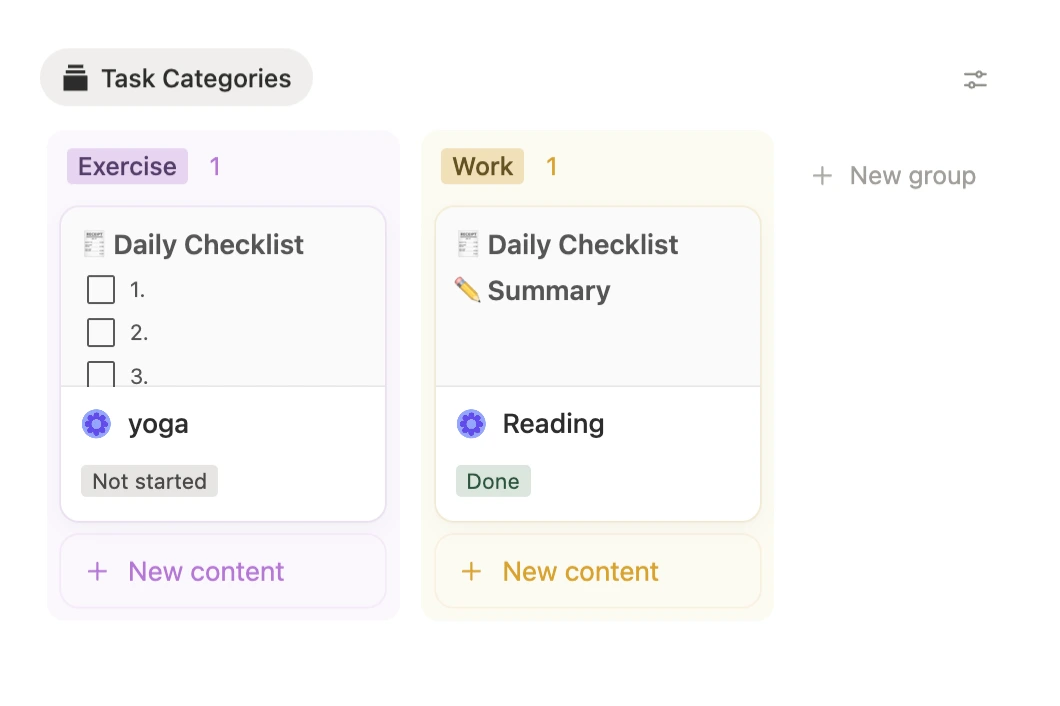This screenshot has width=1060, height=706.
Task: Open the yoga card title
Action: (158, 424)
